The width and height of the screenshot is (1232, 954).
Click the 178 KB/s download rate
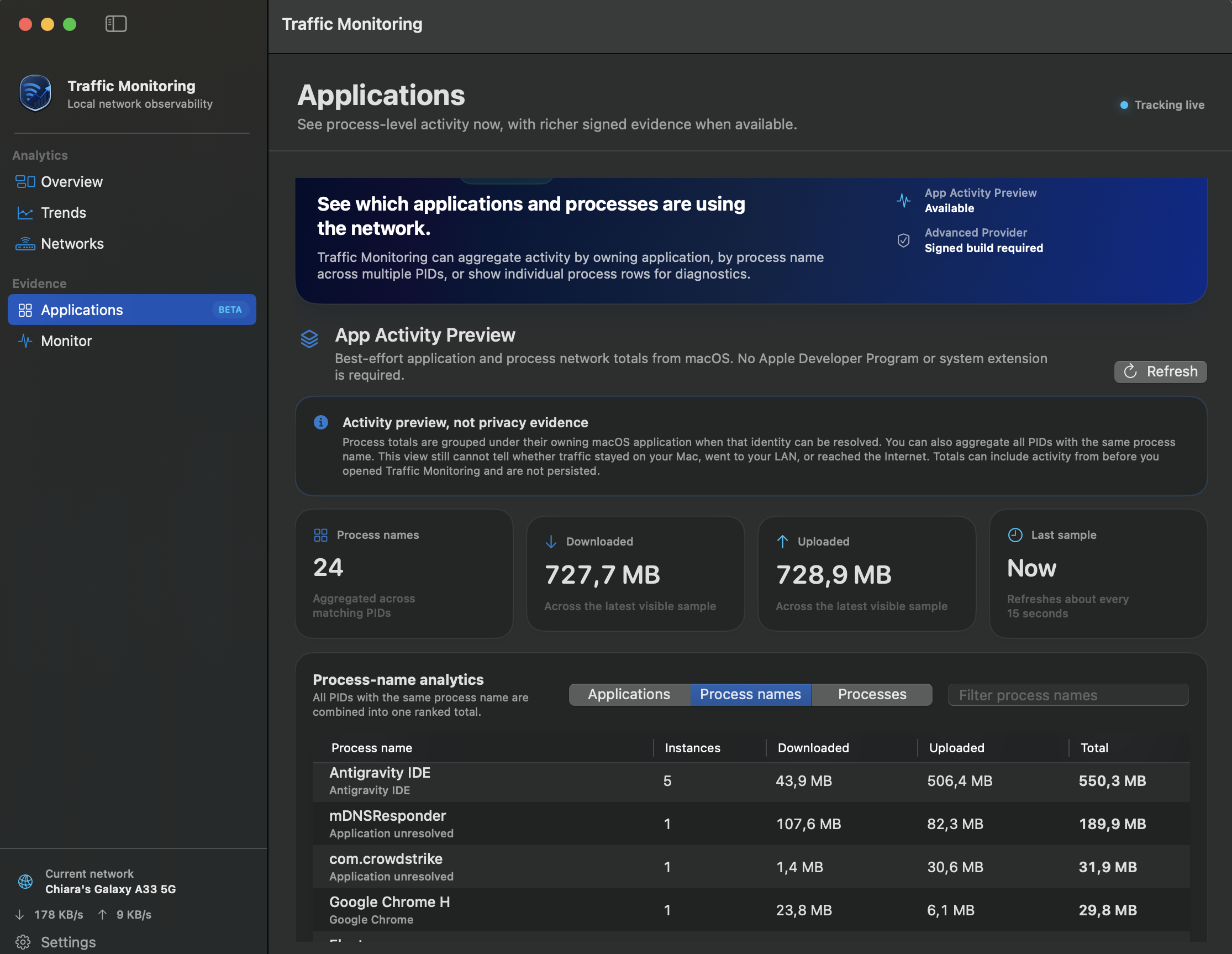(59, 915)
